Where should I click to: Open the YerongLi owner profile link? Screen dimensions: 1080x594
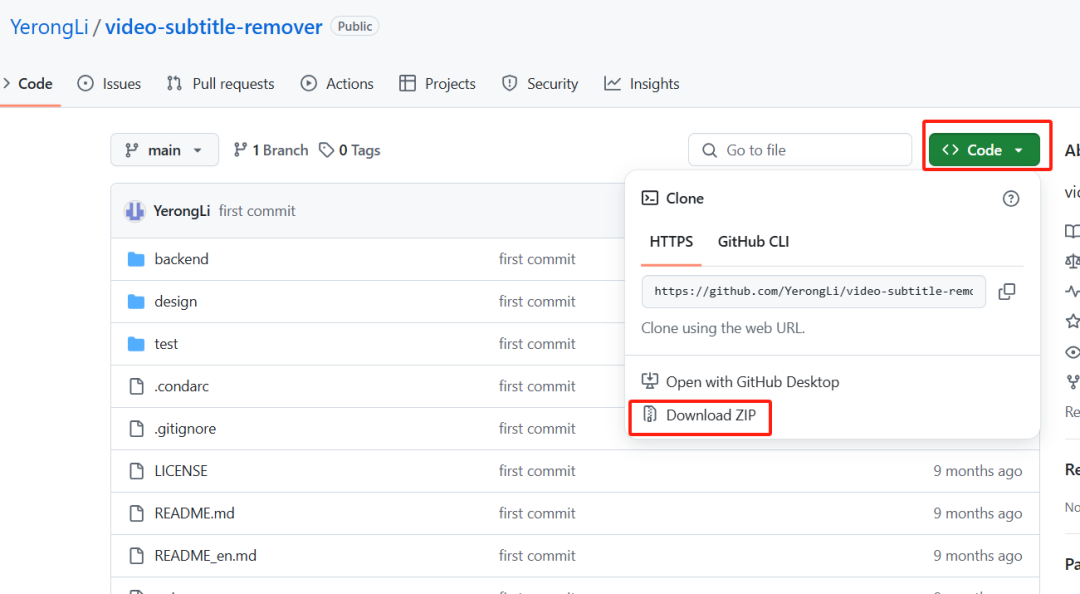49,27
